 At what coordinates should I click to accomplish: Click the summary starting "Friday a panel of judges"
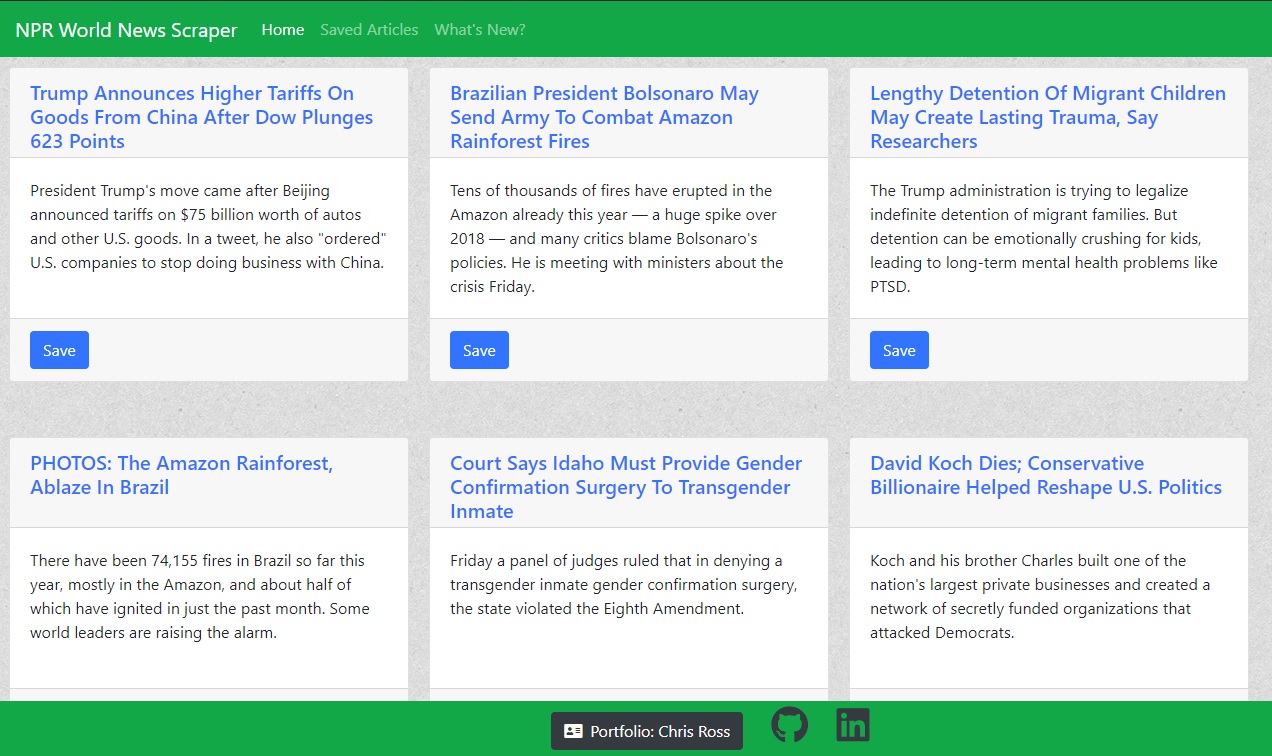click(624, 585)
